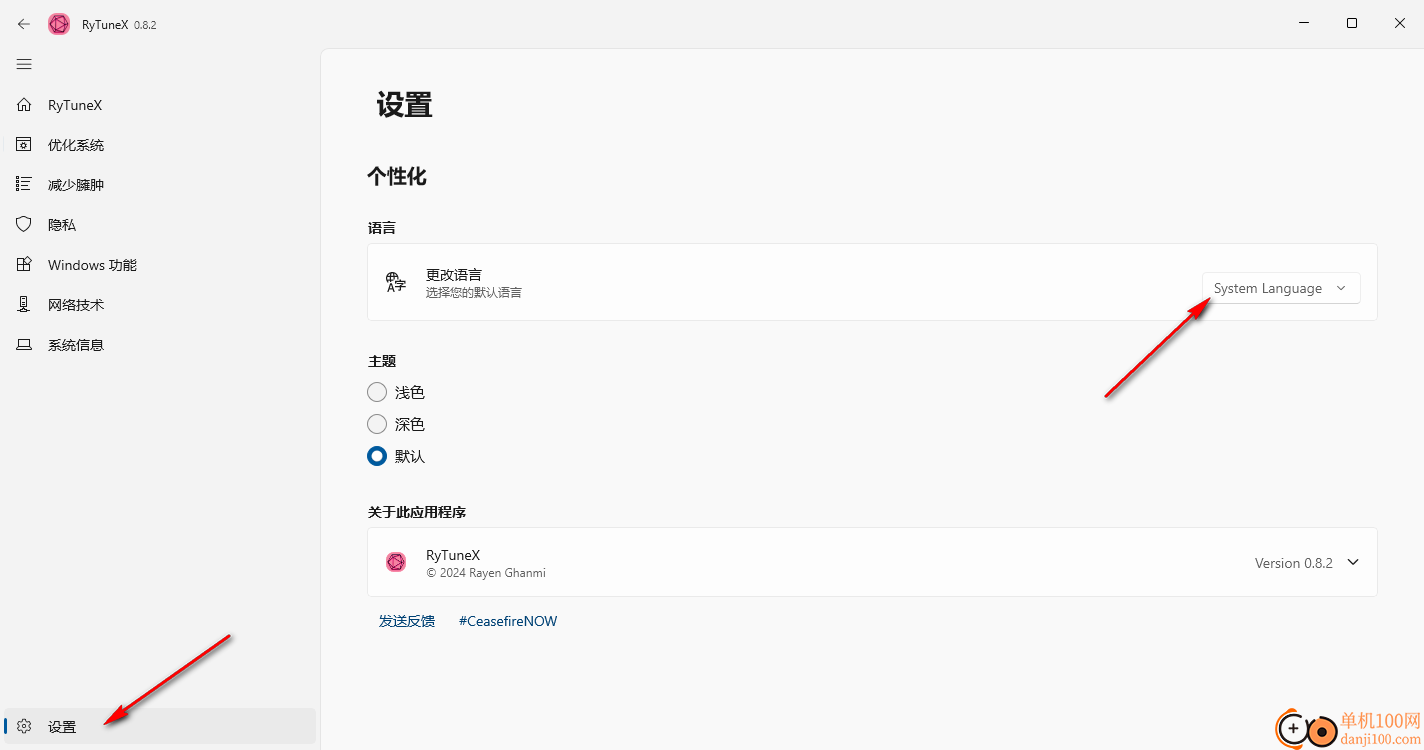Click the 减少臃肿 list icon
The image size is (1424, 750).
pyautogui.click(x=24, y=185)
